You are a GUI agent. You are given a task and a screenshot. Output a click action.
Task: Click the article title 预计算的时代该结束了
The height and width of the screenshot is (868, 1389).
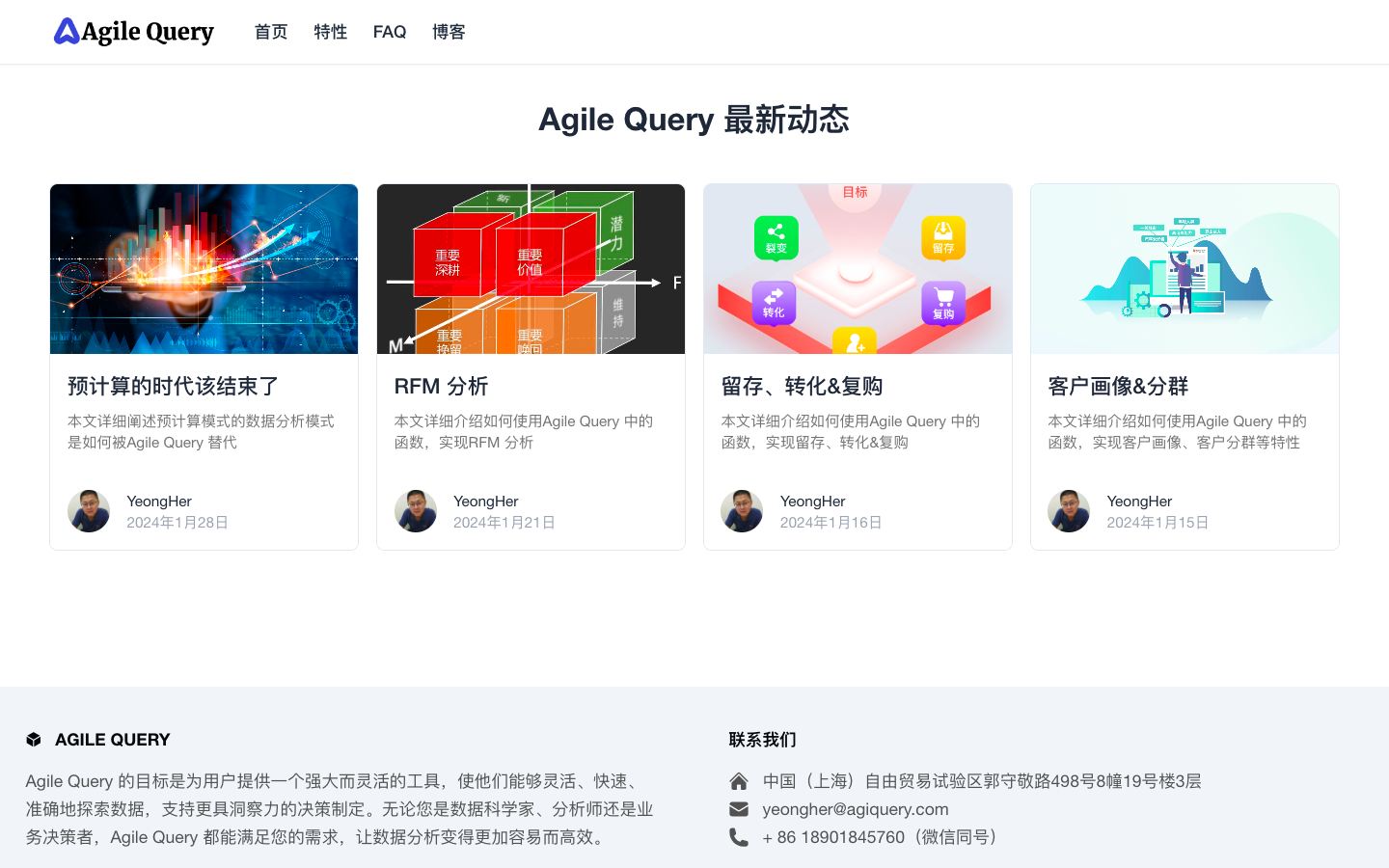point(174,386)
